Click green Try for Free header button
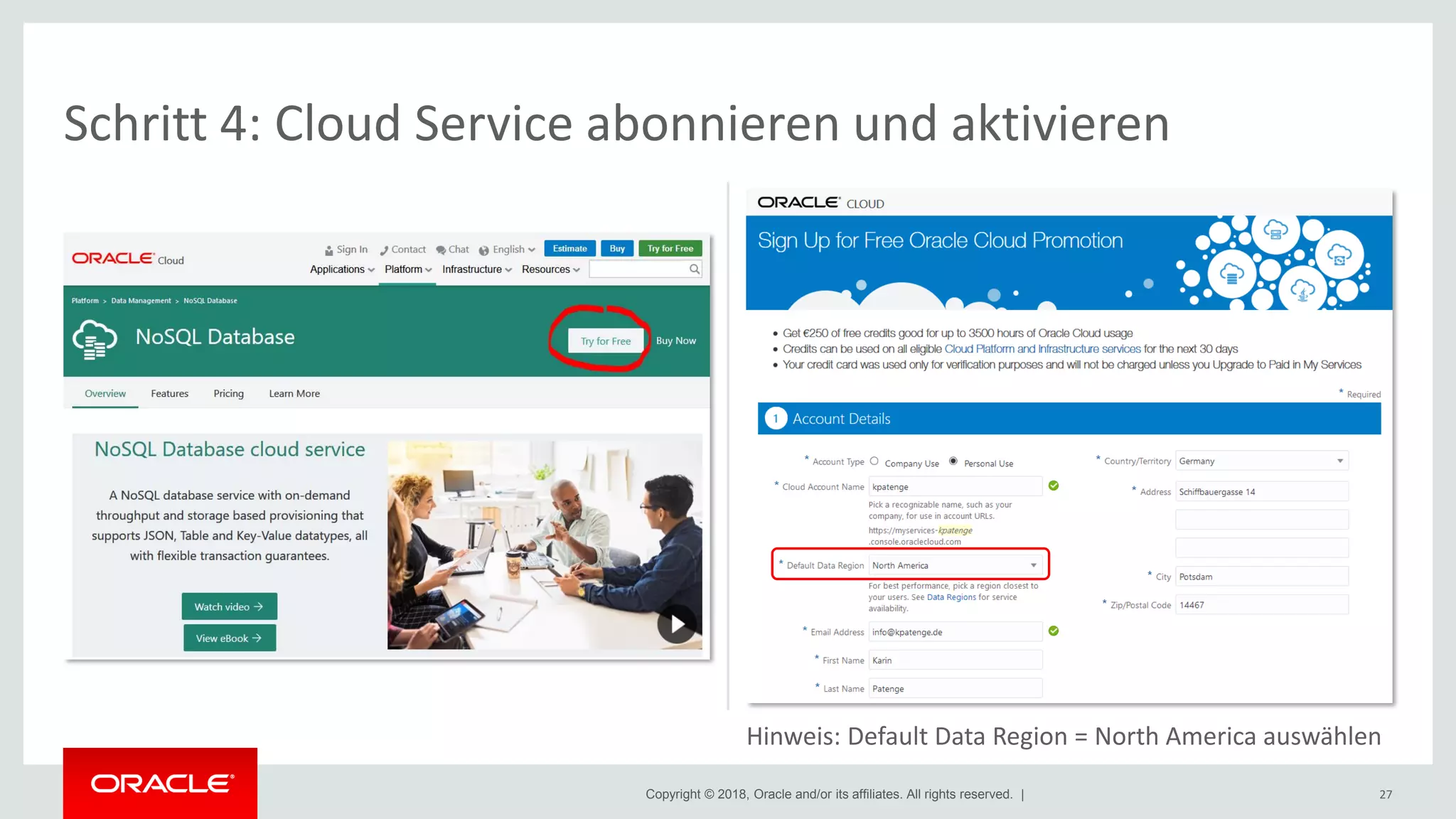1456x819 pixels. (x=670, y=248)
